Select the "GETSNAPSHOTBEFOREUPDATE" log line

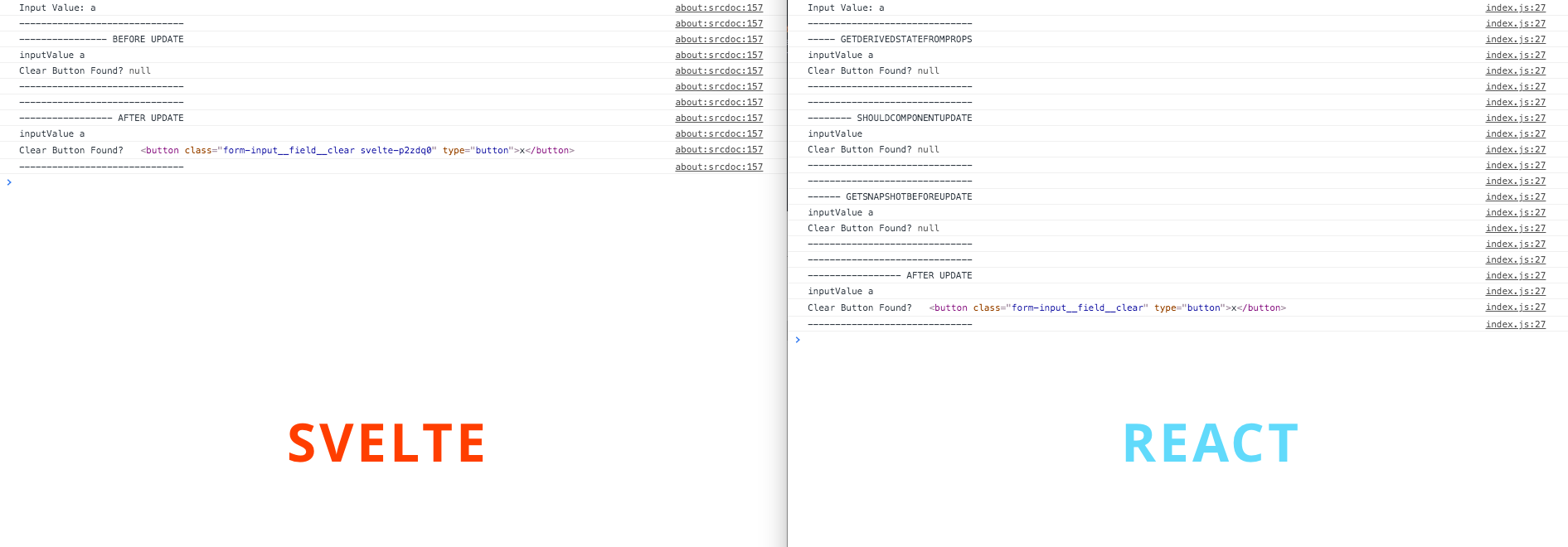point(890,196)
